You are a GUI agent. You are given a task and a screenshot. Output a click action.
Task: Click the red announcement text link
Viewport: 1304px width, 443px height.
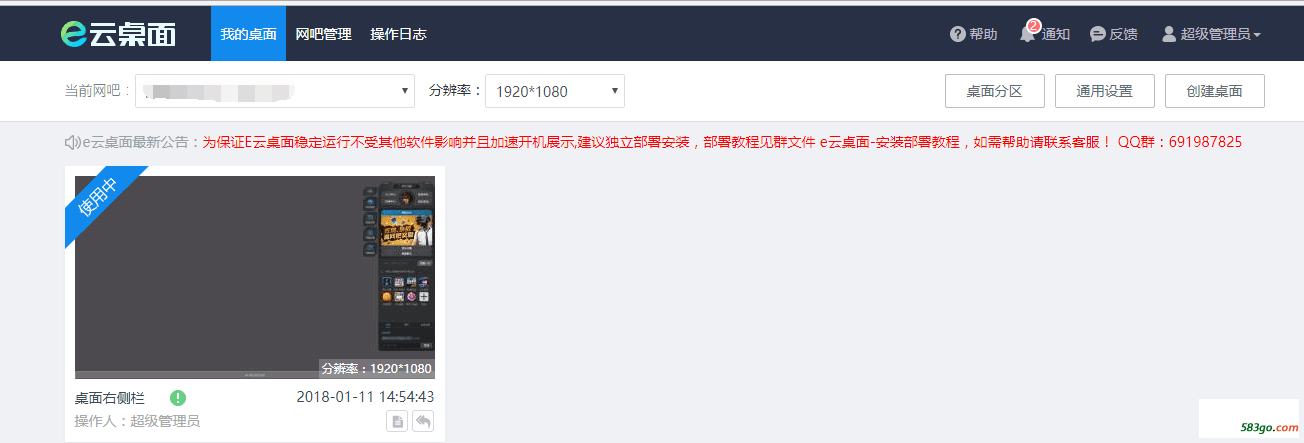tap(722, 142)
